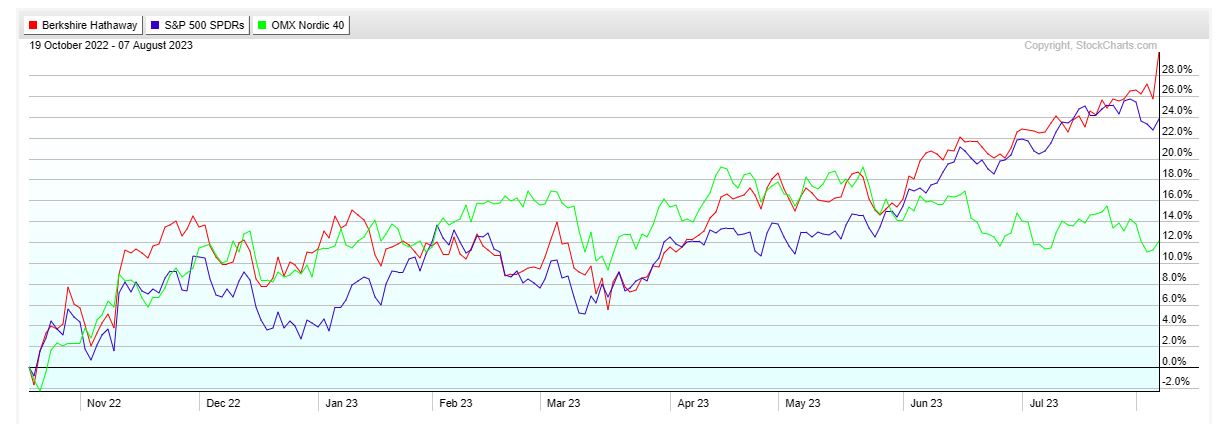This screenshot has width=1218, height=424.
Task: Click the 18.0% y-axis label
Action: pyautogui.click(x=1178, y=174)
